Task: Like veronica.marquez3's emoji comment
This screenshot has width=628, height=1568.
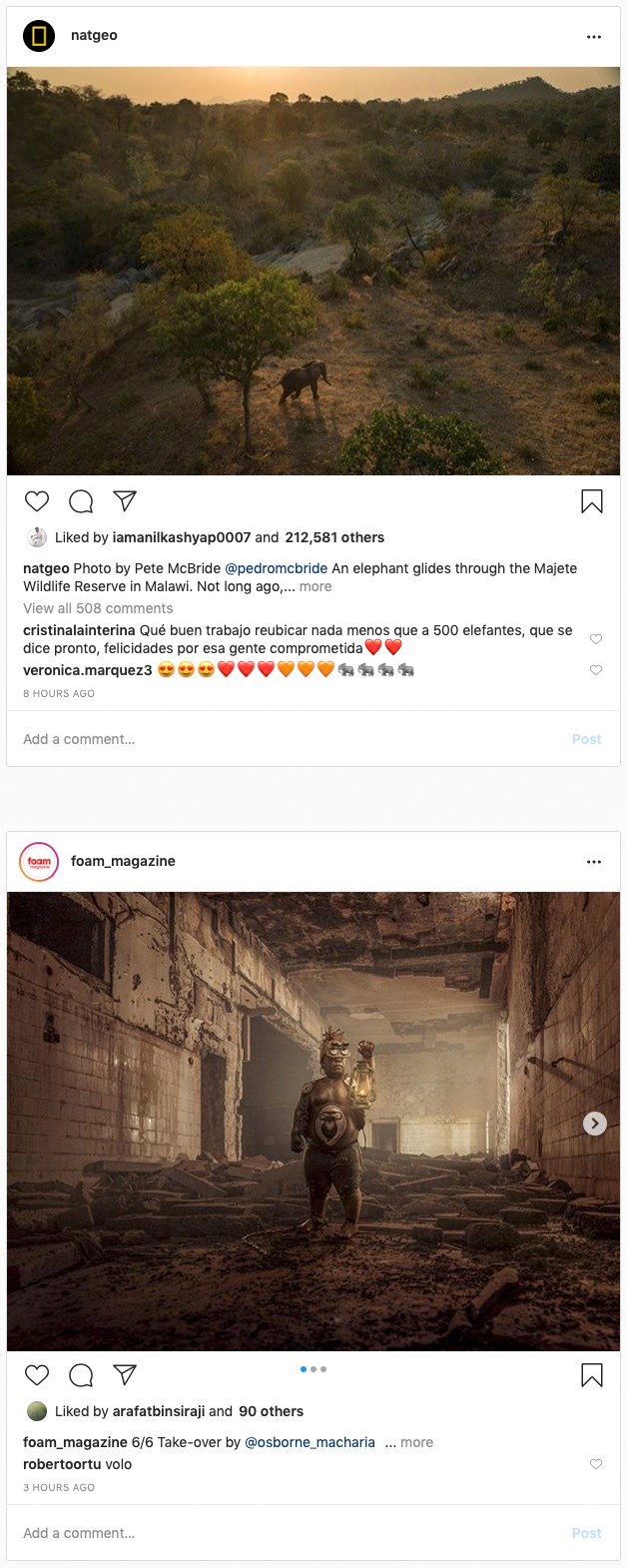Action: pyautogui.click(x=596, y=670)
